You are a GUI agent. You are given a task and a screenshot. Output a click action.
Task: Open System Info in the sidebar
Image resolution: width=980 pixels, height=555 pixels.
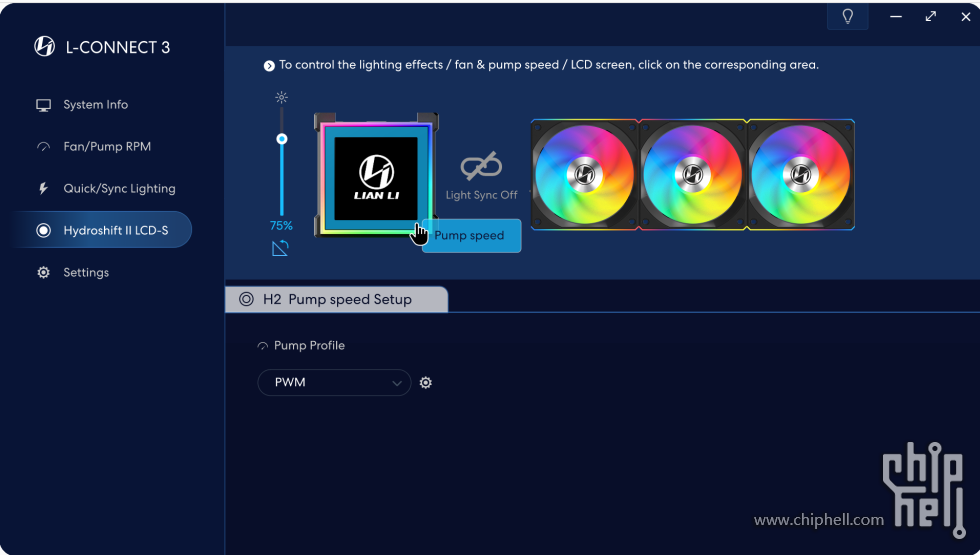click(x=95, y=105)
